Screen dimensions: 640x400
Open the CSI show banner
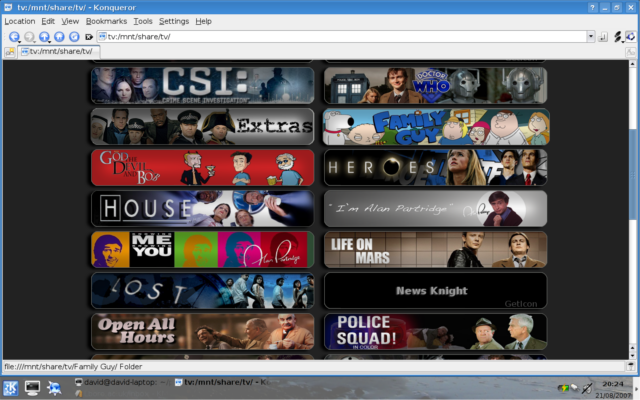click(x=202, y=85)
